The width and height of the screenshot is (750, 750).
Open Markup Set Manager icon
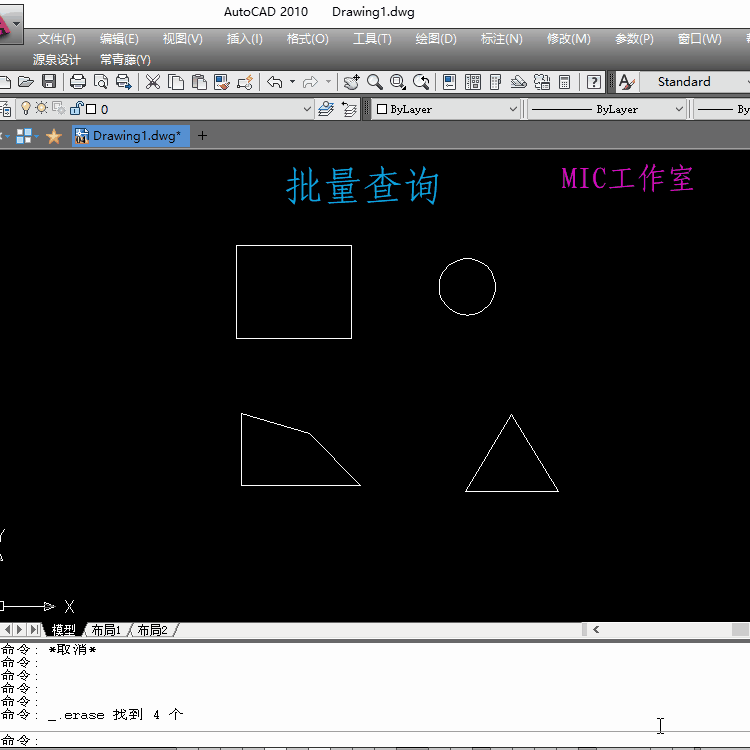click(542, 82)
